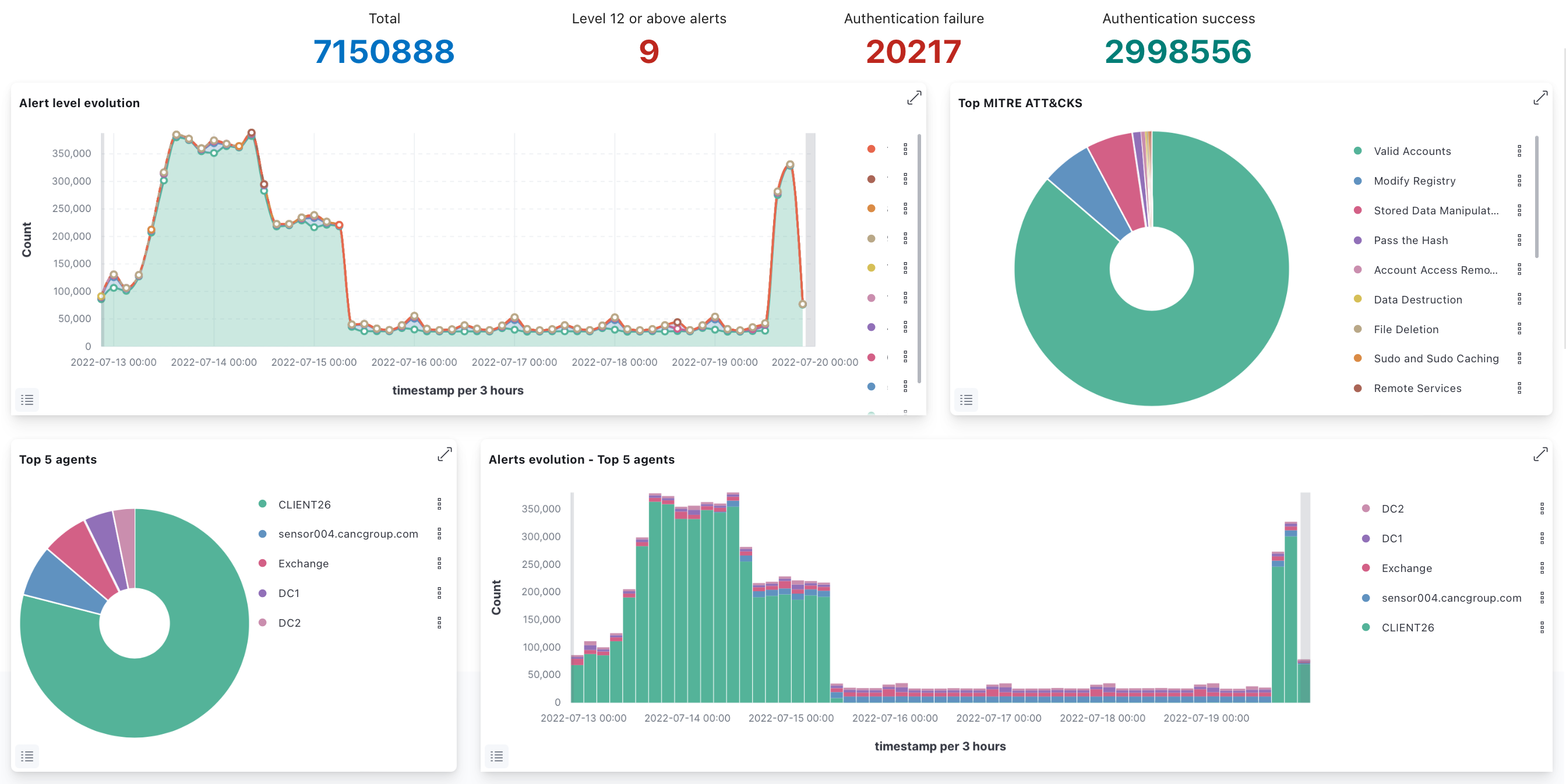Select Data Destruction legend entry
The height and width of the screenshot is (784, 1566).
pyautogui.click(x=1417, y=299)
